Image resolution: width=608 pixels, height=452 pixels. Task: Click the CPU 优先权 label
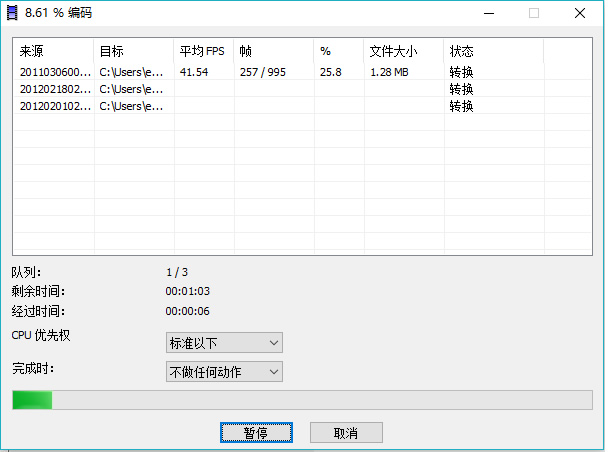pos(41,335)
